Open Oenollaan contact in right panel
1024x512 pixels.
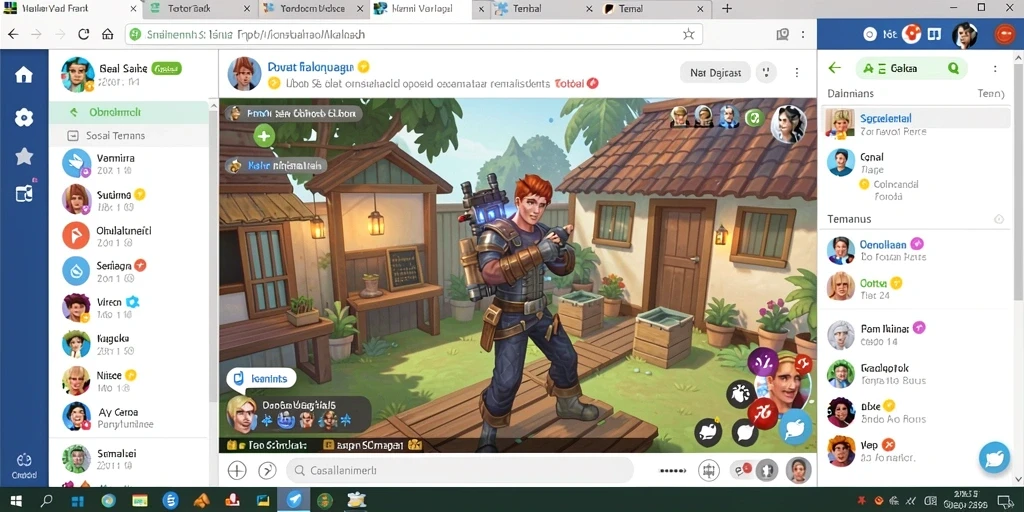pos(916,250)
